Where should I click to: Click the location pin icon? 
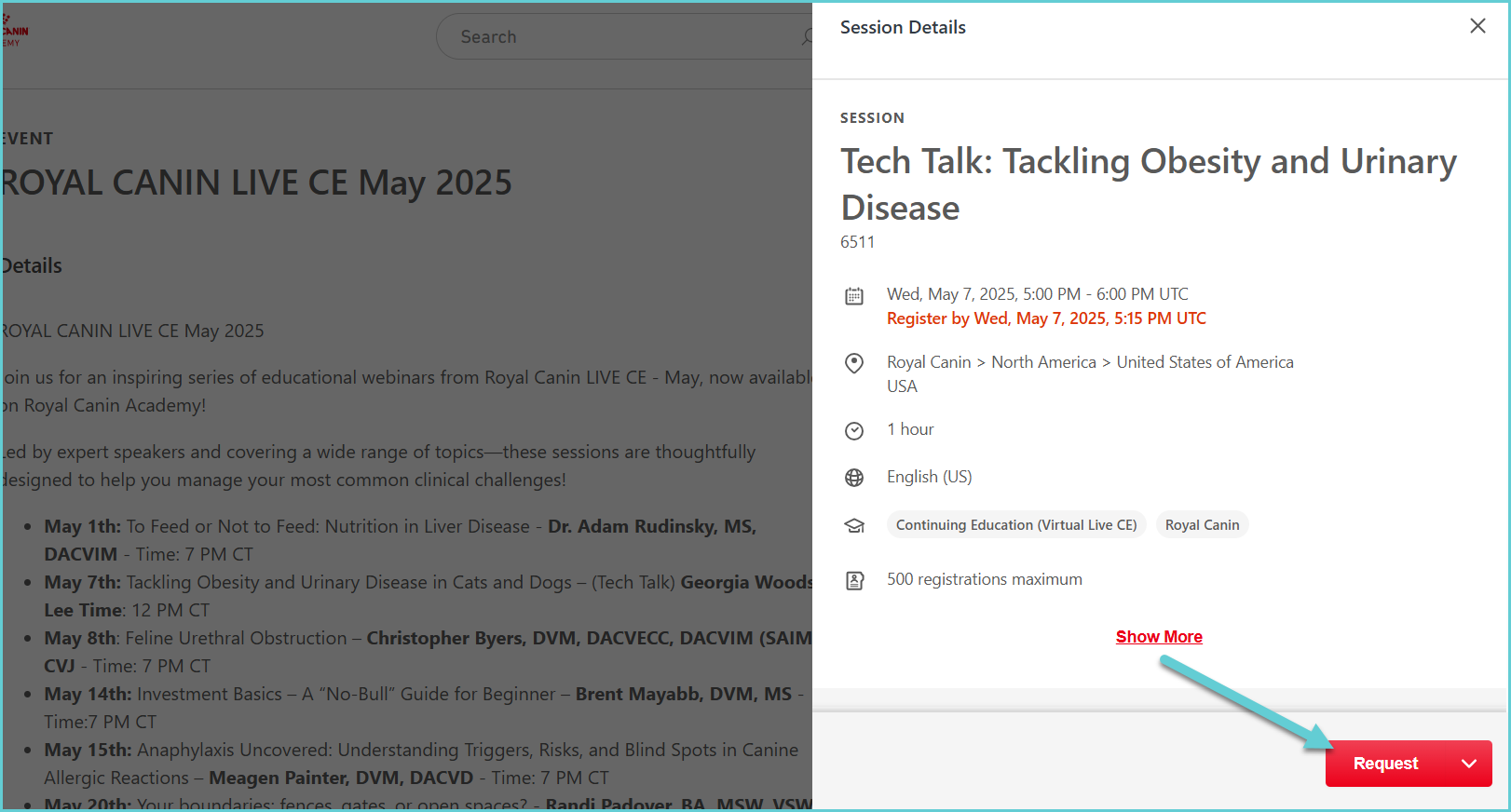(854, 363)
